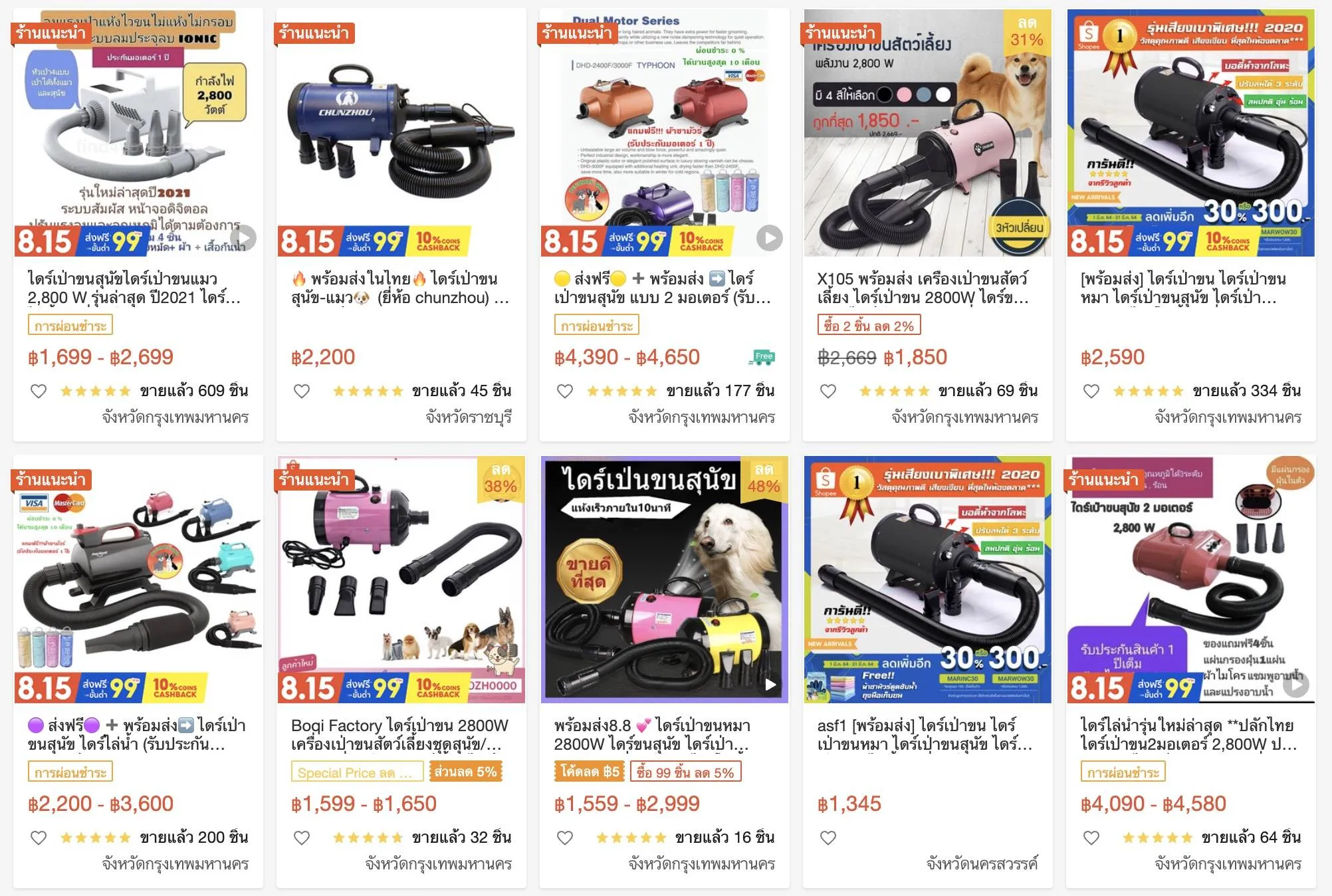Click free shipping truck icon on ฿4,390 item
The height and width of the screenshot is (896, 1332).
(762, 357)
